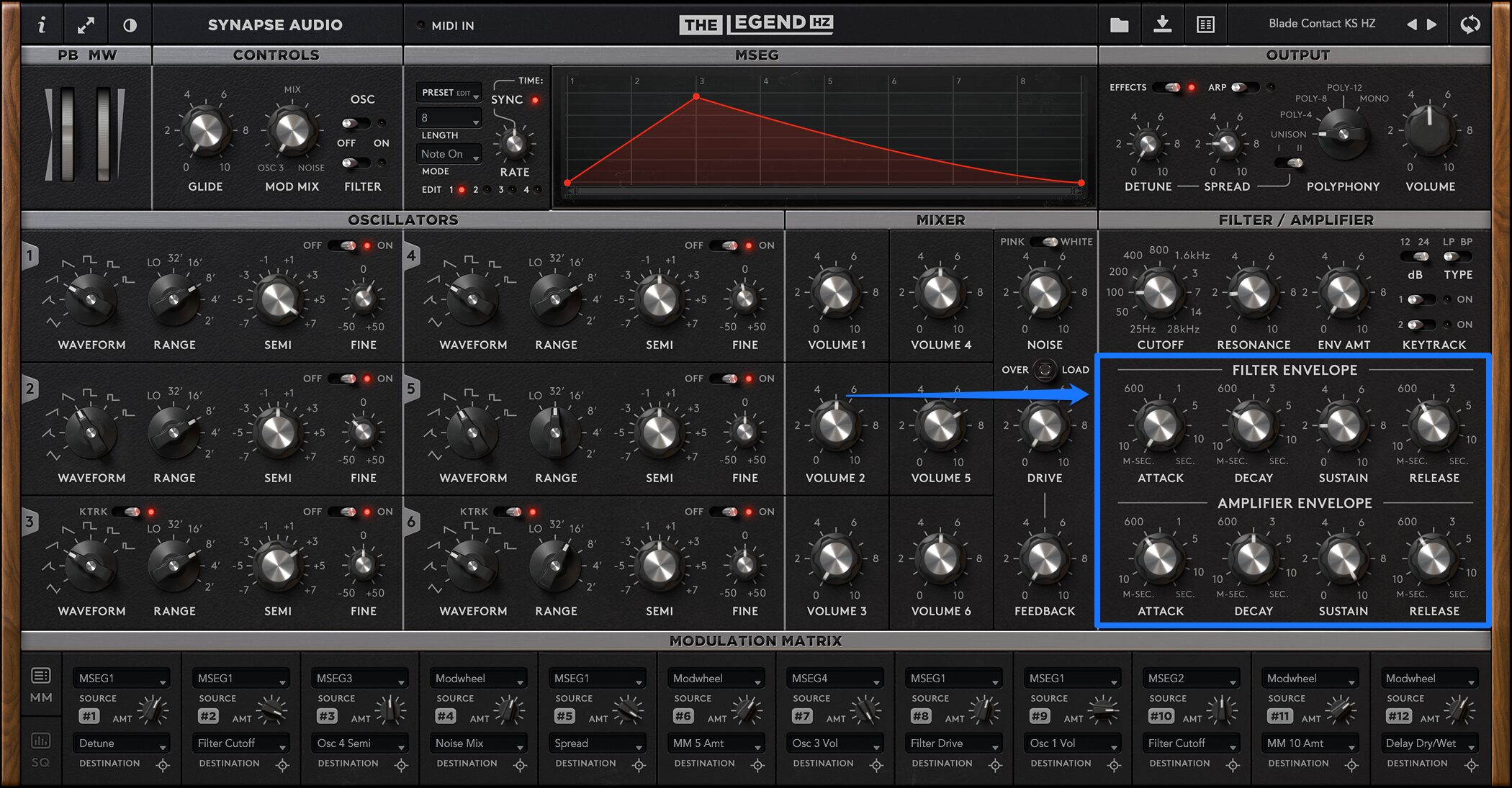Open the preset folder browser icon
This screenshot has width=1512, height=788.
pyautogui.click(x=1120, y=25)
